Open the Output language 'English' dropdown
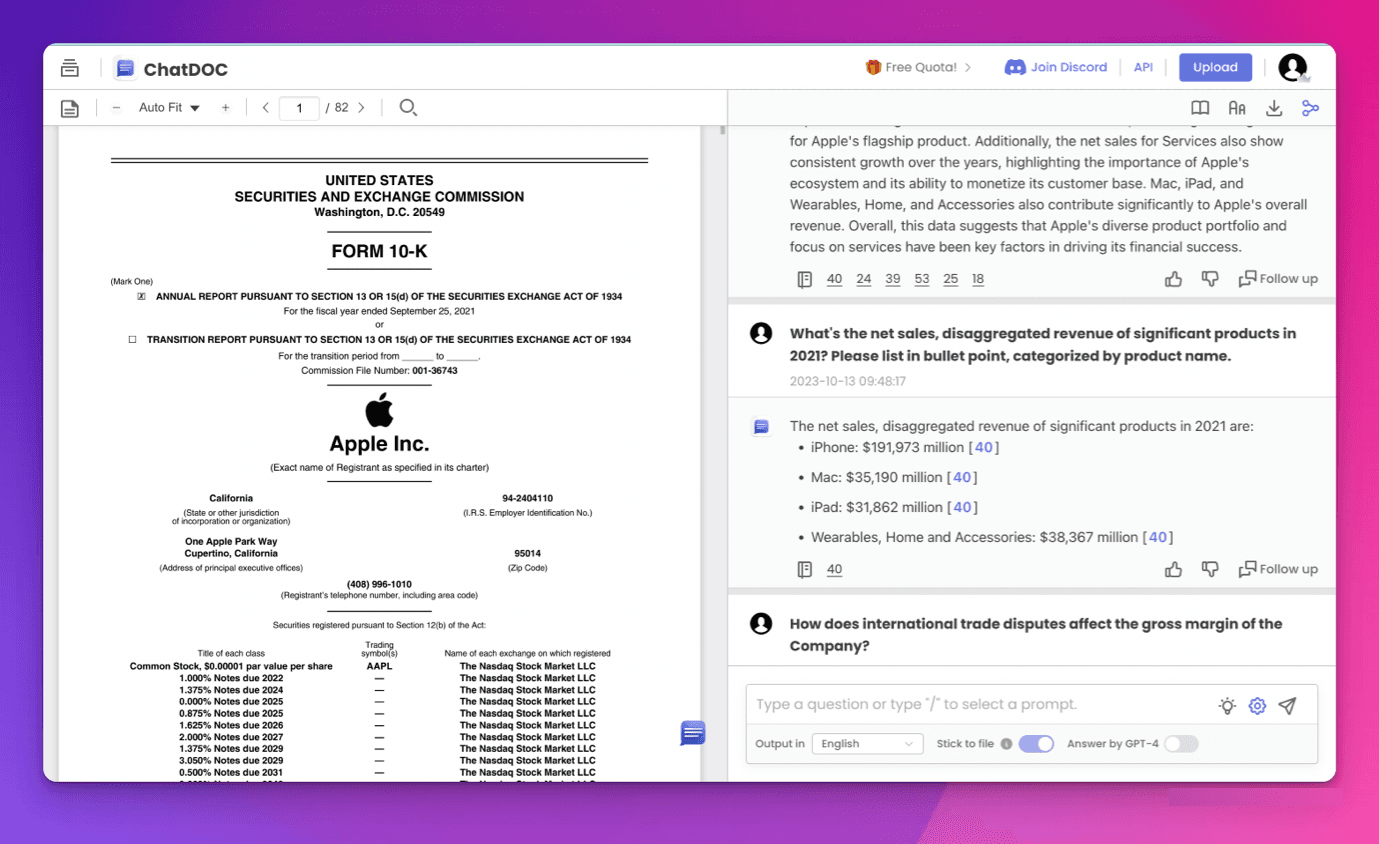 coord(866,744)
